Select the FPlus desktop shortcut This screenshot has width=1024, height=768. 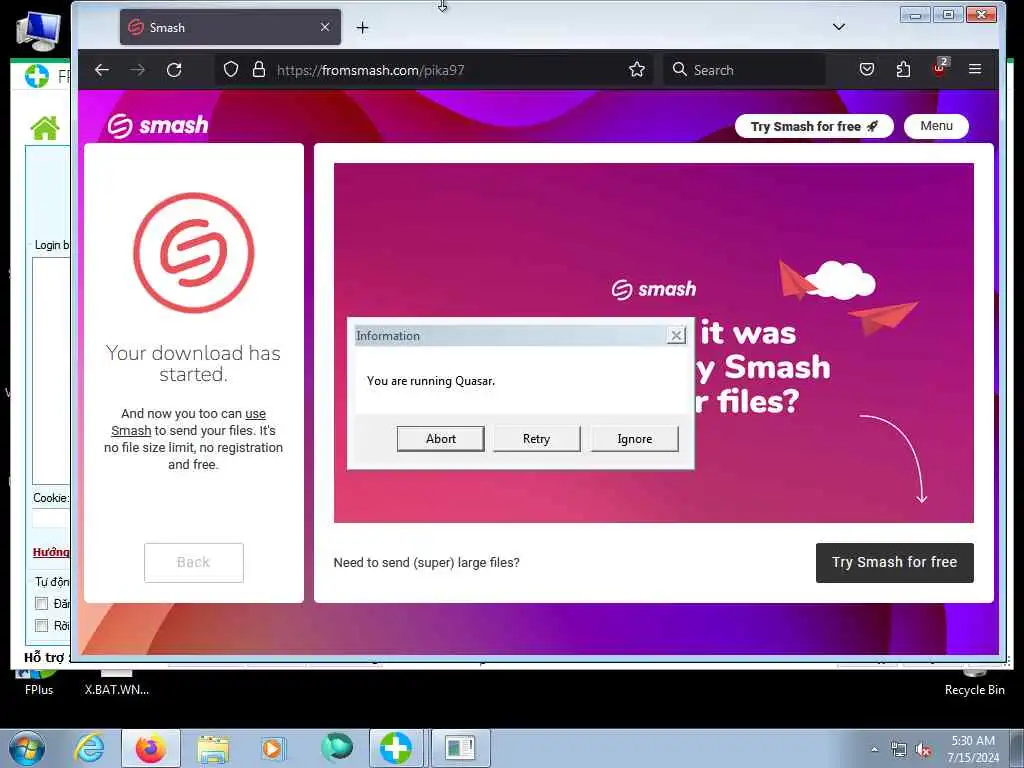(x=39, y=683)
